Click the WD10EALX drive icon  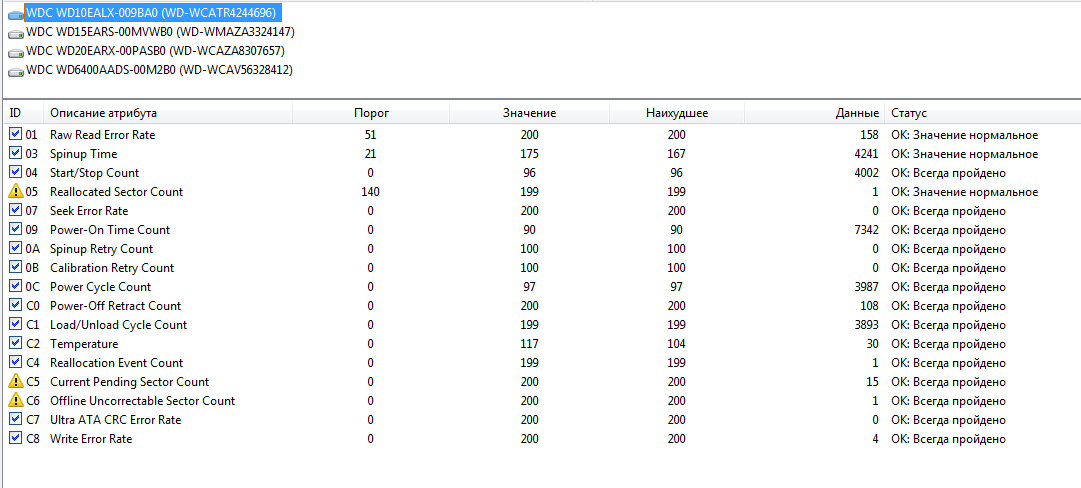(x=15, y=13)
